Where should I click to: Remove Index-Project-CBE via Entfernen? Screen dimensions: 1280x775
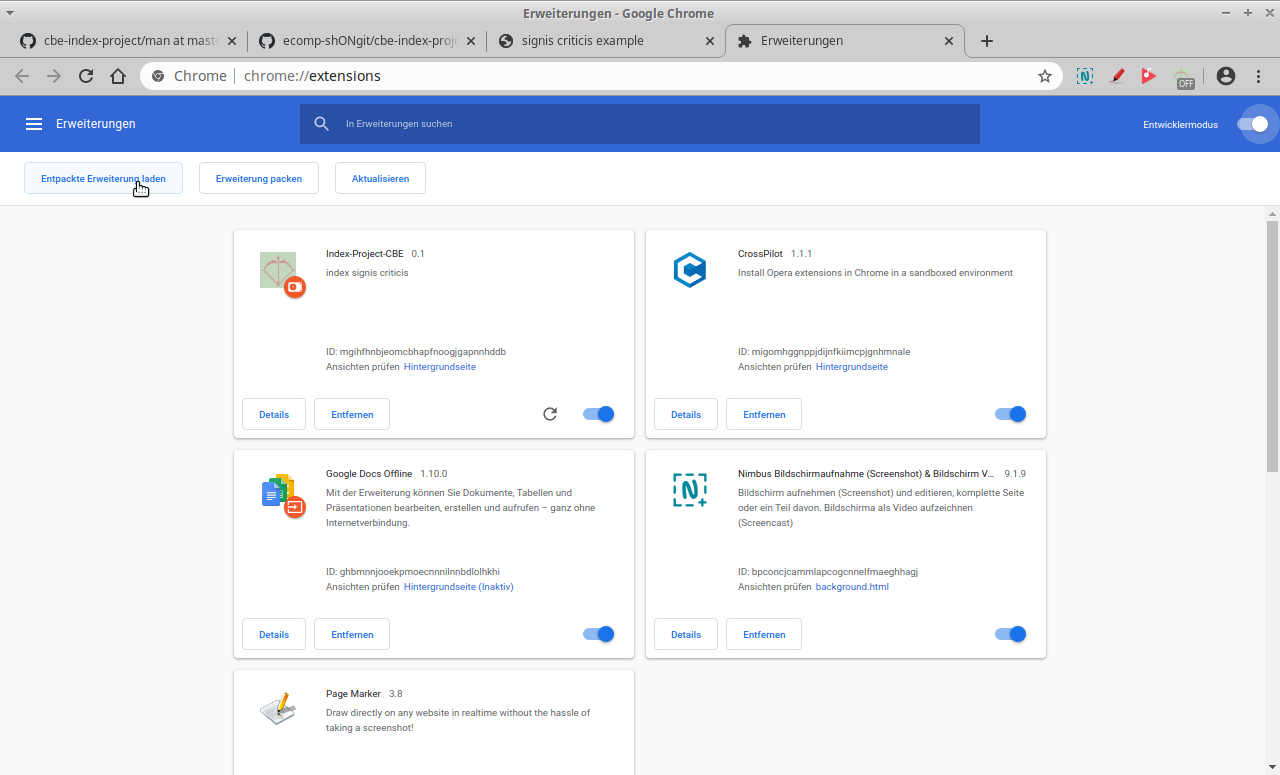coord(352,414)
